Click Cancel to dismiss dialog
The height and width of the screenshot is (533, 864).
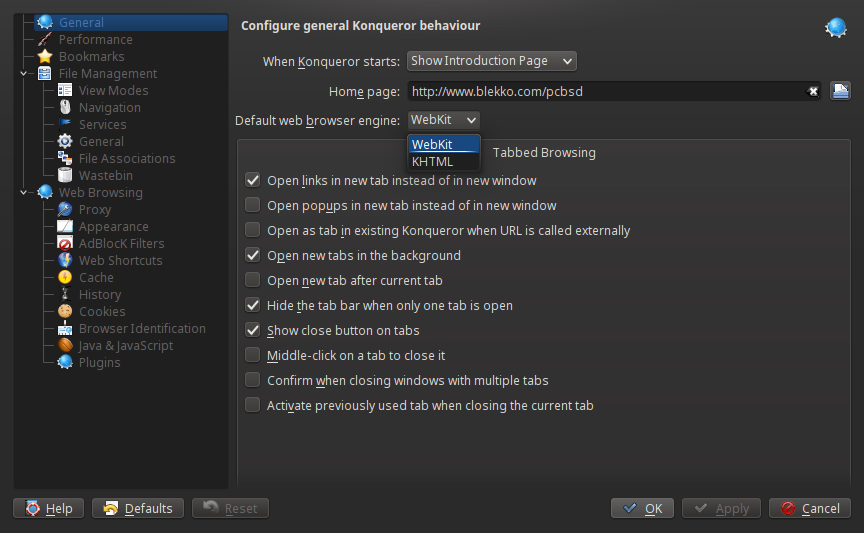click(810, 508)
